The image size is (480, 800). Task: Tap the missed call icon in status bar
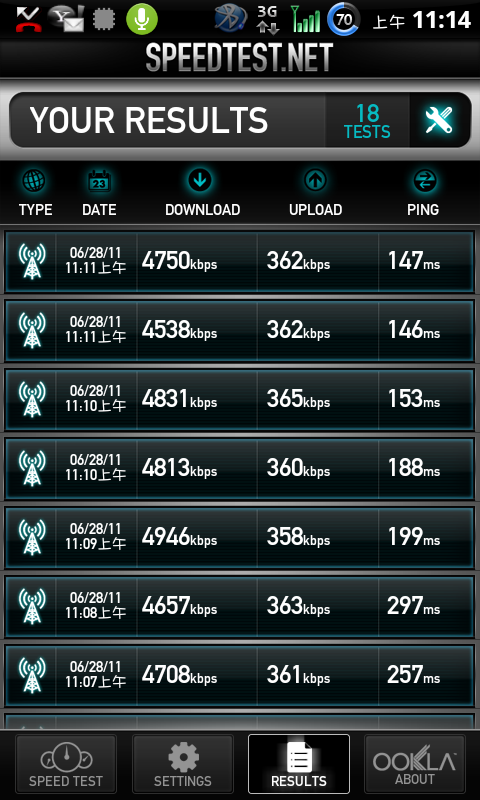[x=28, y=19]
